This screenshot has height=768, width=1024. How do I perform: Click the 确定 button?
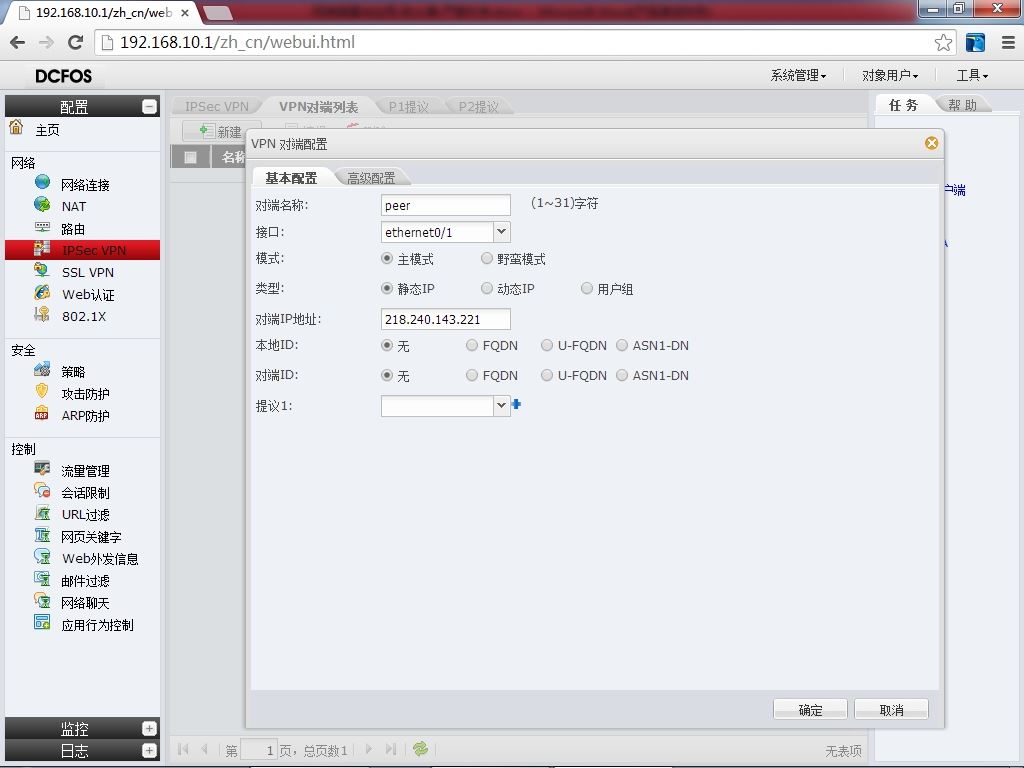(810, 710)
